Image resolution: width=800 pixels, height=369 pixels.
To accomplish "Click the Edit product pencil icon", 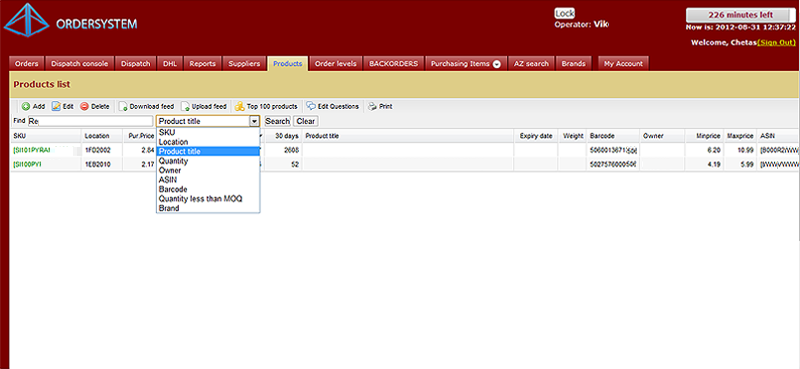I will pyautogui.click(x=56, y=107).
